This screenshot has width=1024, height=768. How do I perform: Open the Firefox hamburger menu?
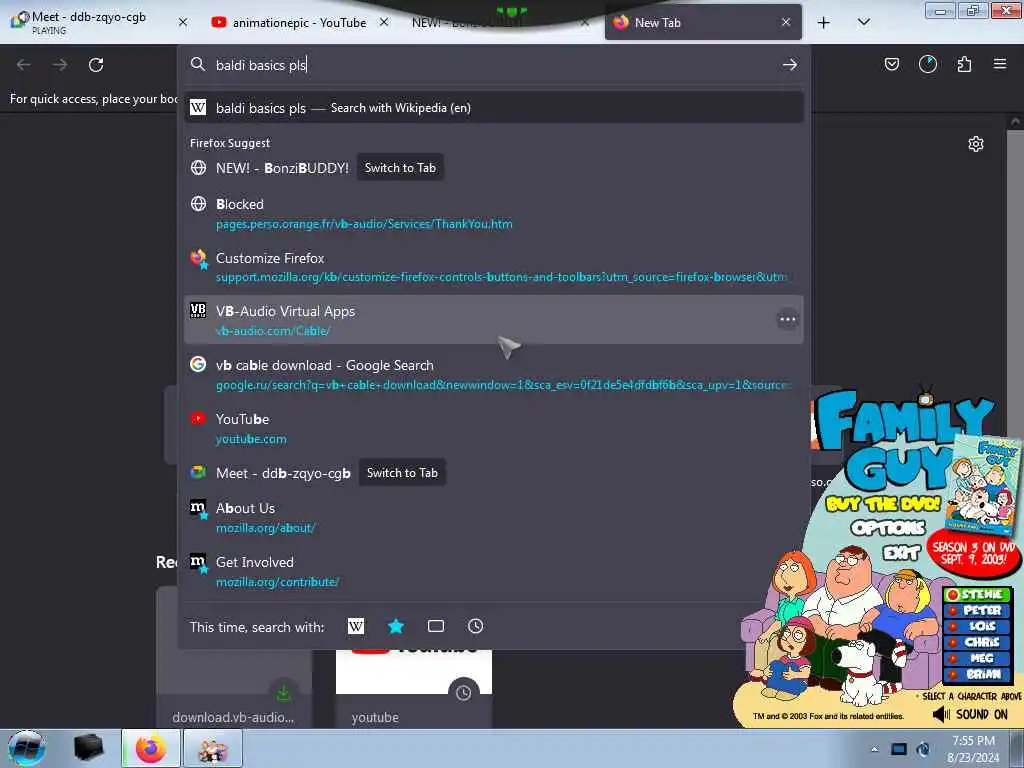pos(1000,64)
